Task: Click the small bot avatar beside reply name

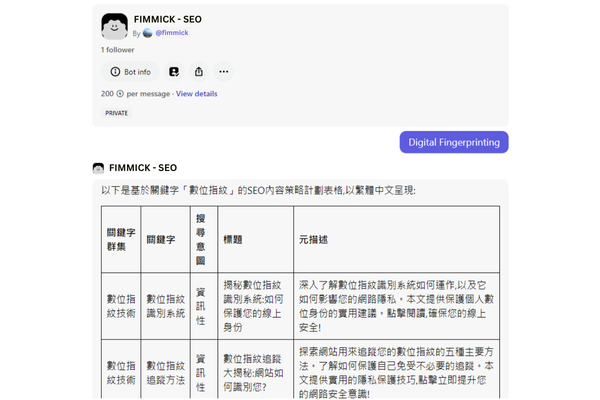Action: coord(98,168)
